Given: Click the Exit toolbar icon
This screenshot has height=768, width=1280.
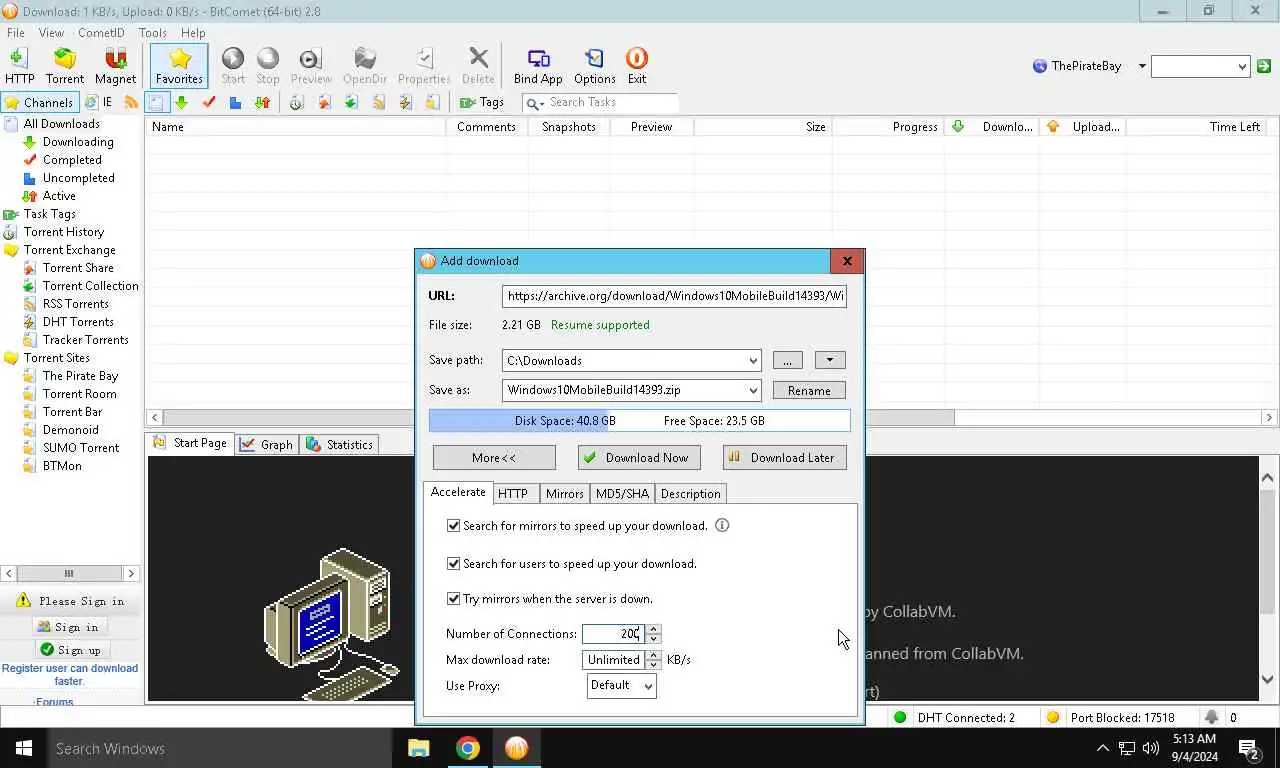Looking at the screenshot, I should (637, 66).
